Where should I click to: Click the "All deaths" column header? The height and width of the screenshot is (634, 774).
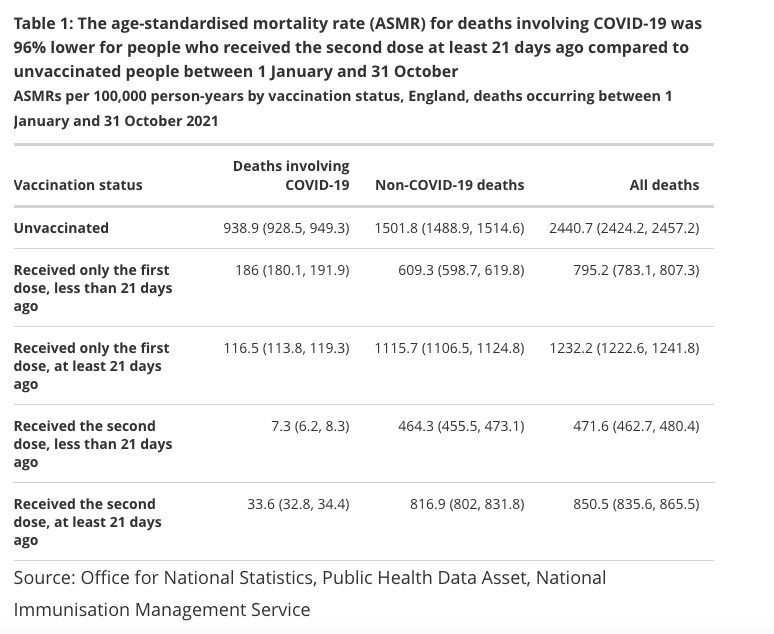click(x=664, y=185)
